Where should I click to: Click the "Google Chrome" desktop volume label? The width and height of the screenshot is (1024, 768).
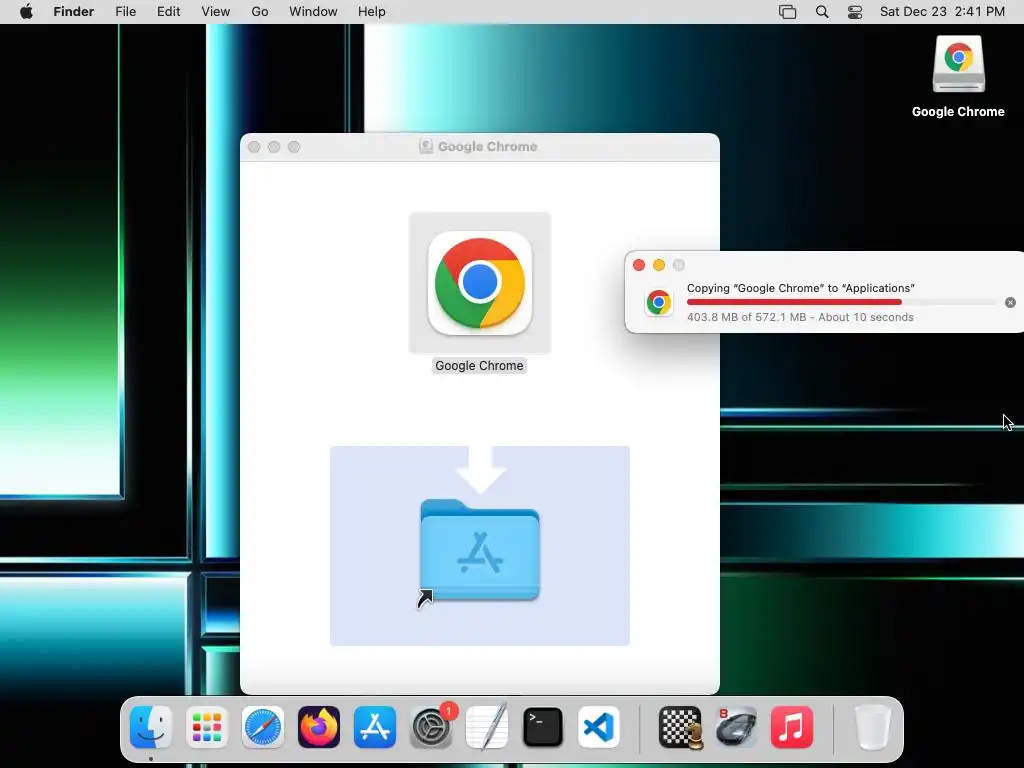[x=958, y=112]
